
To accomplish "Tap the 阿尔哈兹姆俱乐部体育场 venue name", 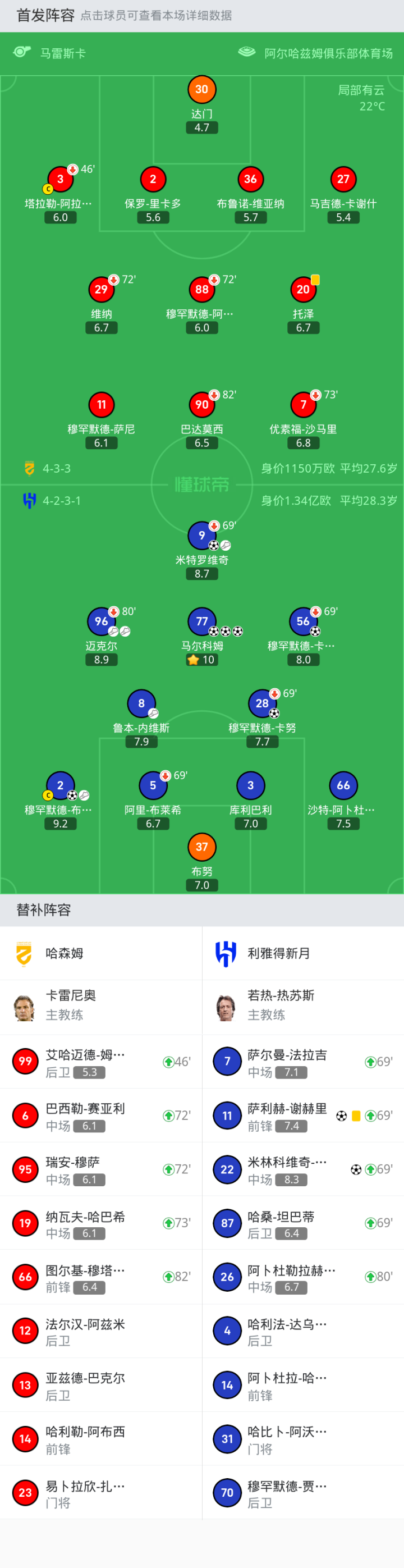I will point(328,53).
